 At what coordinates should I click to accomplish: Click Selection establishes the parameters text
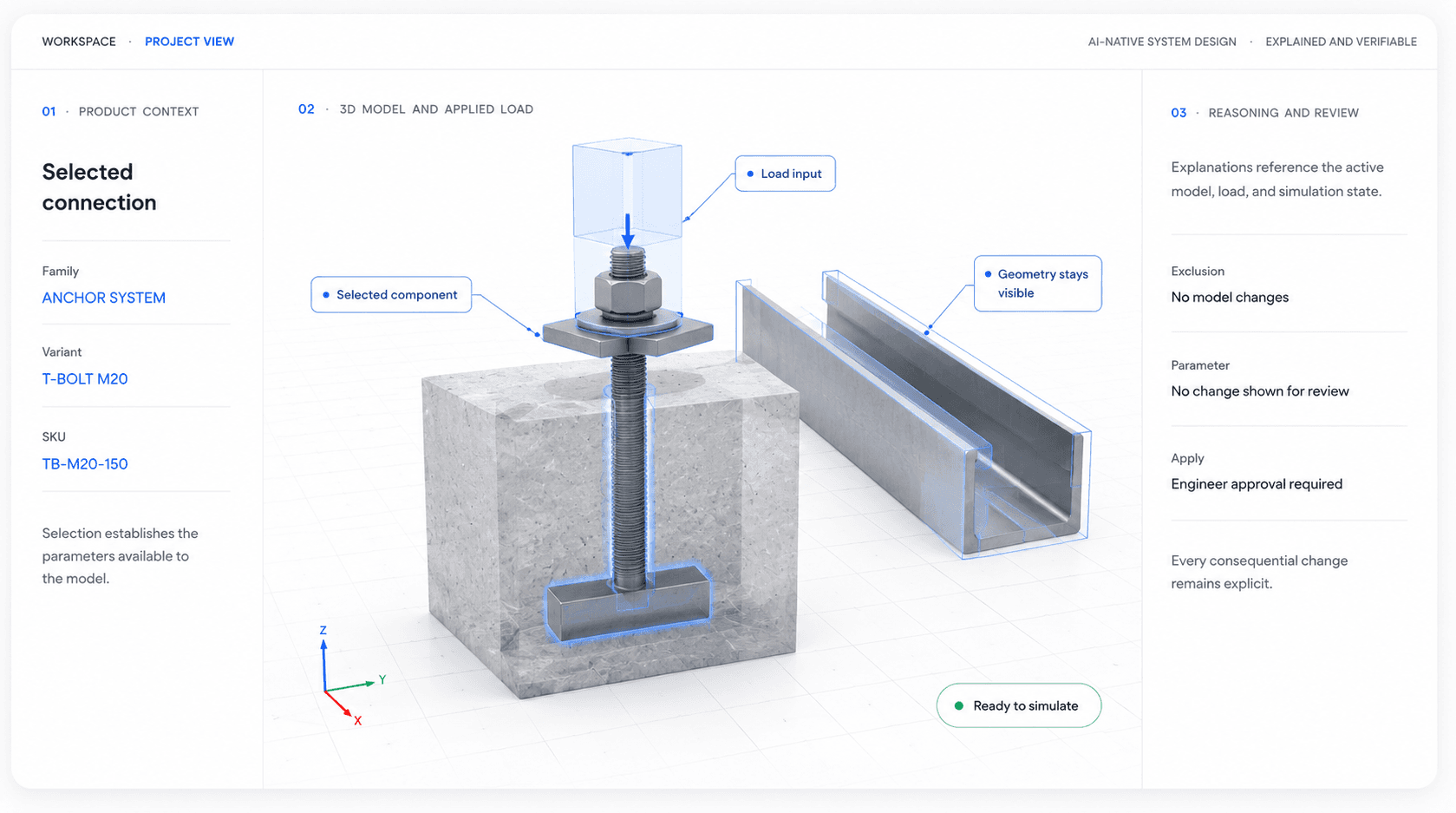pyautogui.click(x=120, y=556)
